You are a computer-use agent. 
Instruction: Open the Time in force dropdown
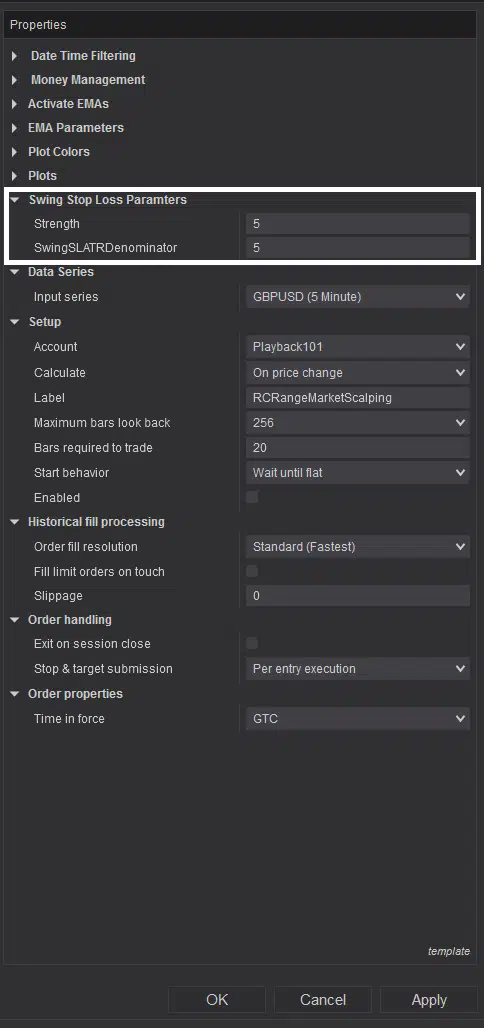pos(357,719)
